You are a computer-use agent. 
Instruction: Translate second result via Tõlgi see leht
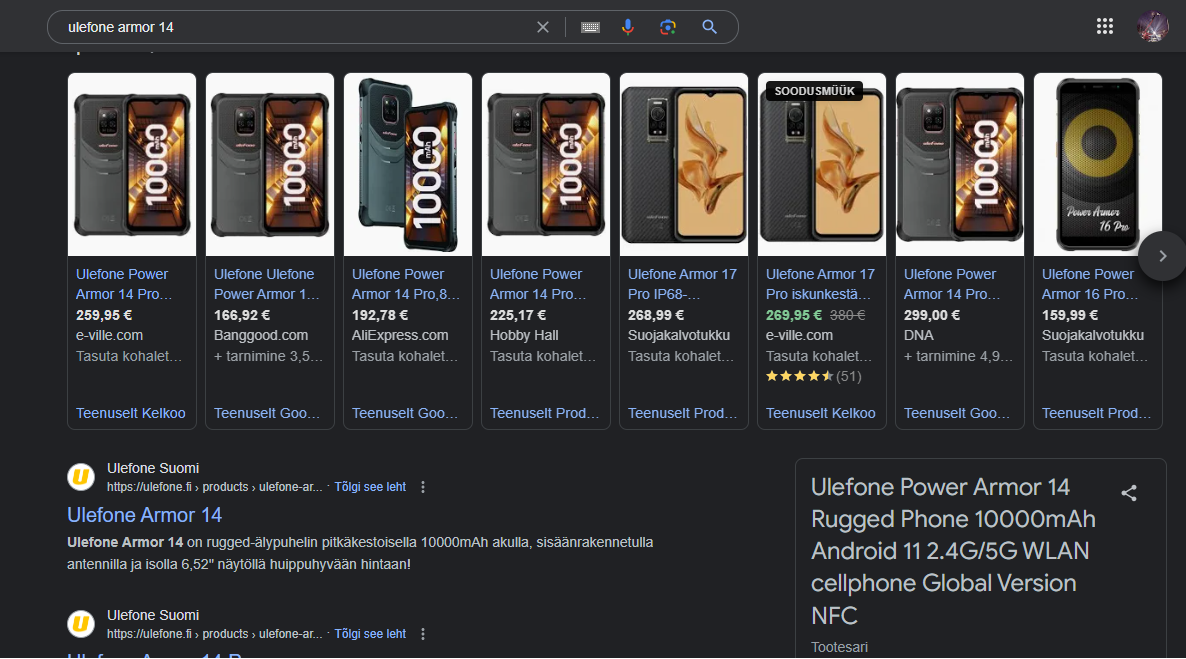(370, 634)
